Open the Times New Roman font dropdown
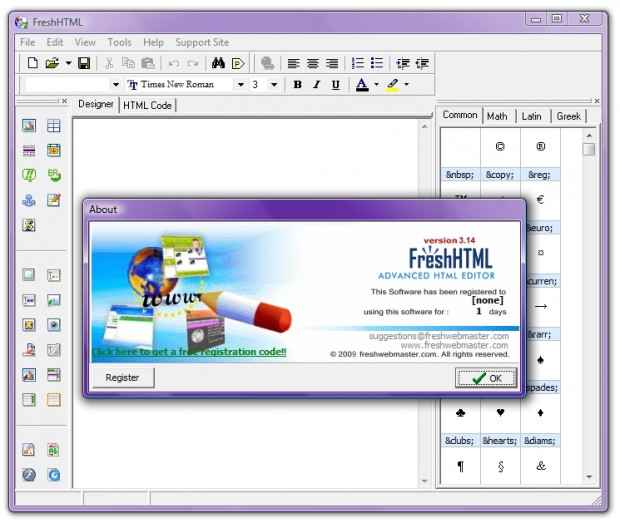Viewport: 620px width, 523px height. point(240,85)
